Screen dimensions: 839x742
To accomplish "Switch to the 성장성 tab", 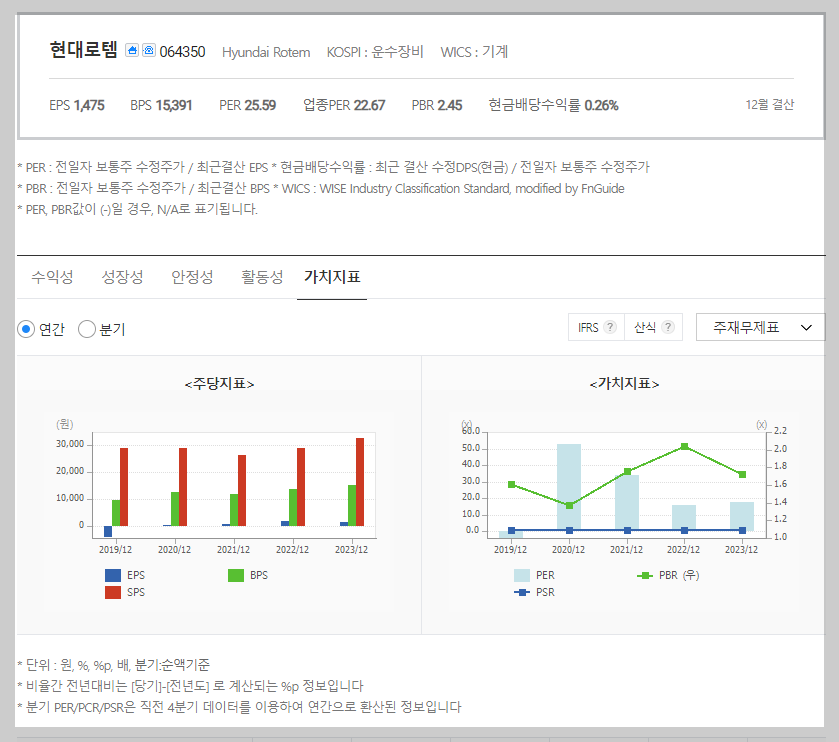I will pyautogui.click(x=122, y=277).
